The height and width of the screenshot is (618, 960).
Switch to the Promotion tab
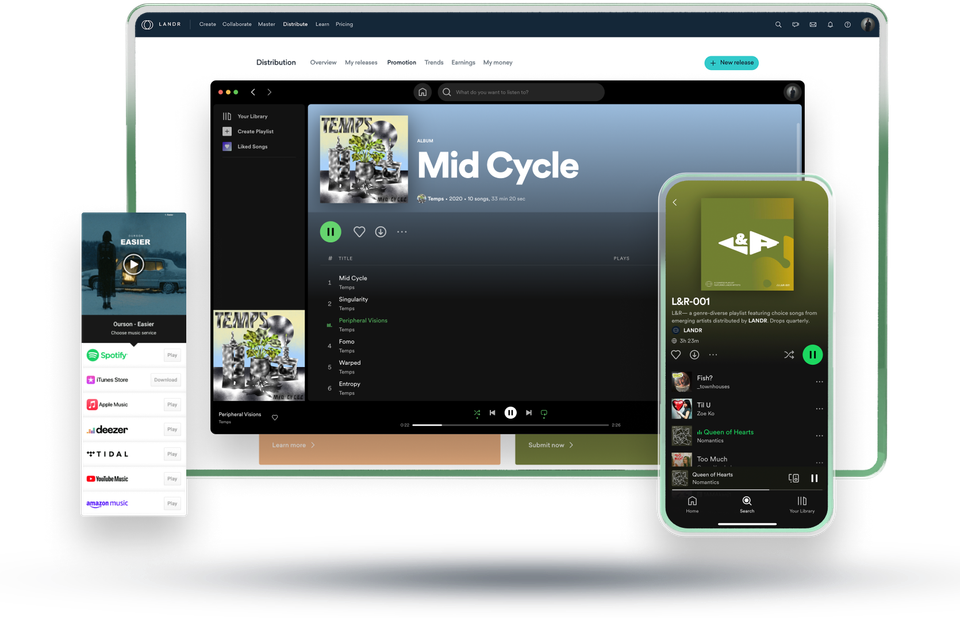[401, 62]
